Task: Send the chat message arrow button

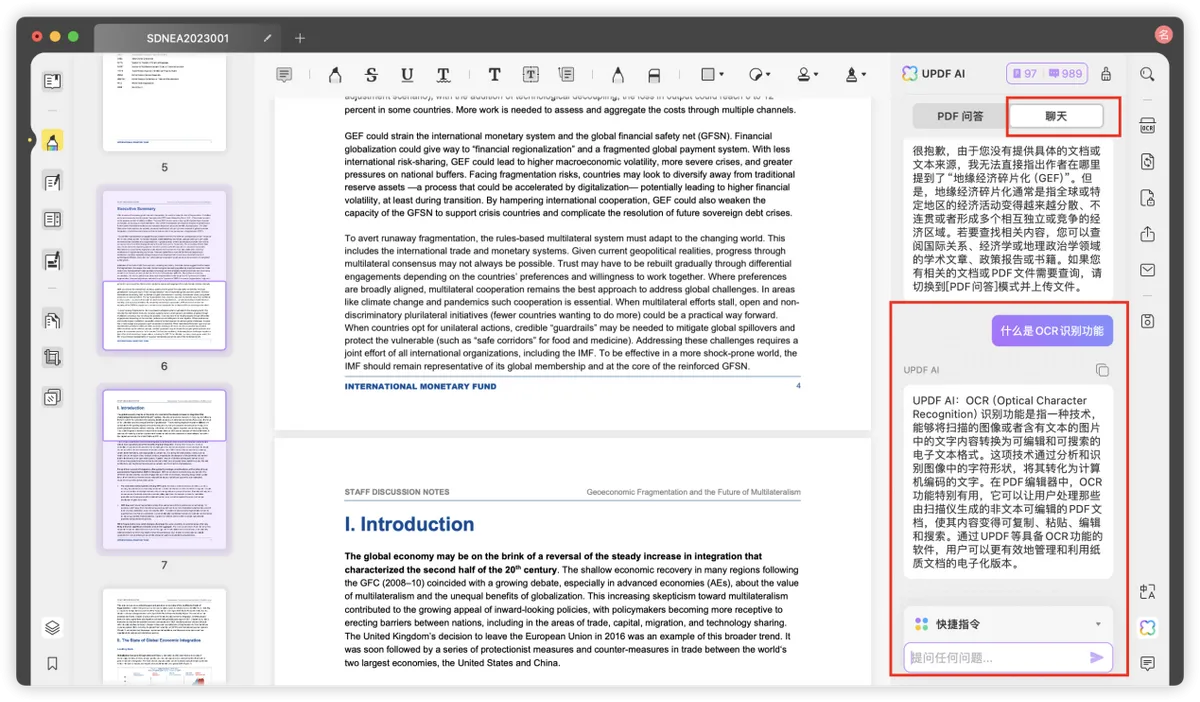Action: point(1097,657)
